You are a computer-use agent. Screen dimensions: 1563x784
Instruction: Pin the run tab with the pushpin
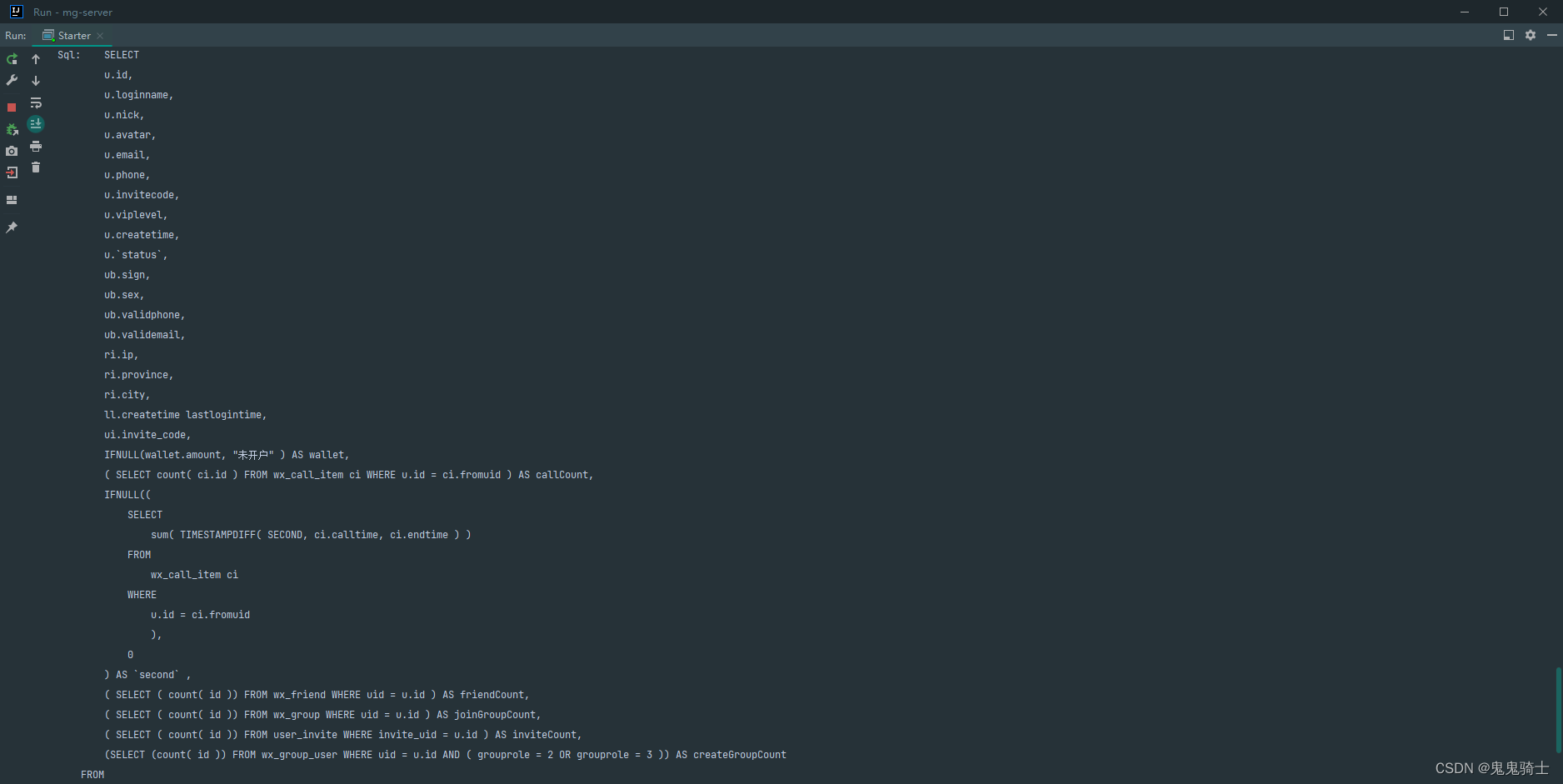pos(12,227)
